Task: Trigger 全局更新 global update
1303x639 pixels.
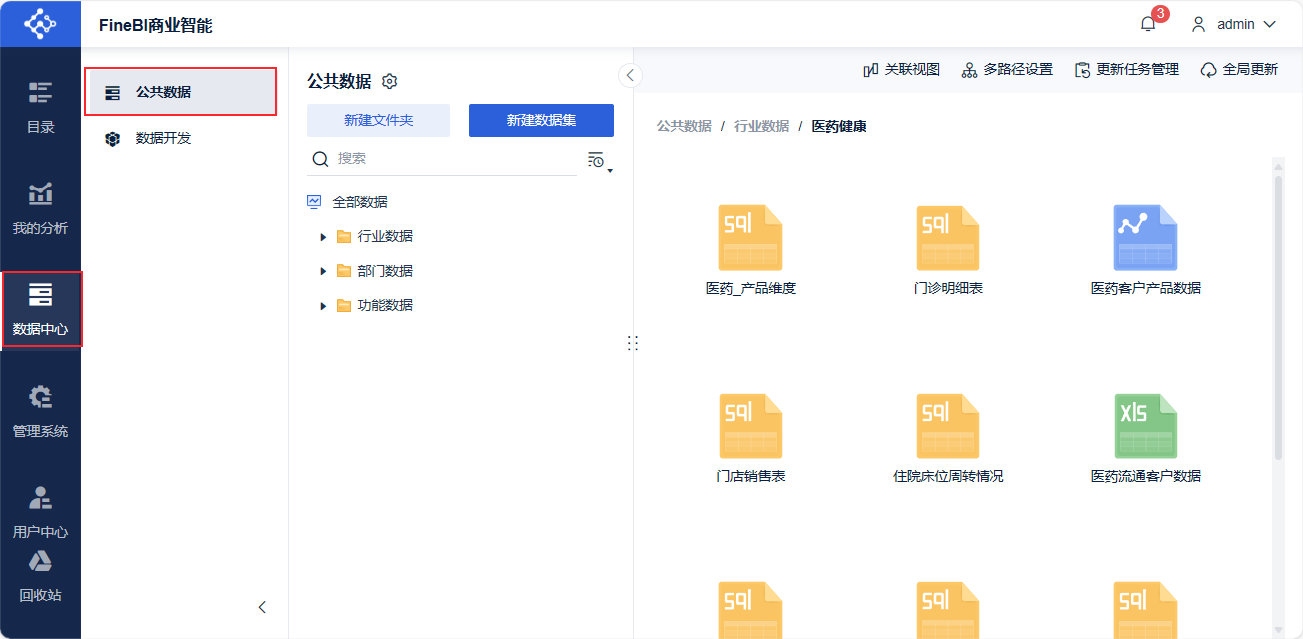Action: (x=1239, y=70)
